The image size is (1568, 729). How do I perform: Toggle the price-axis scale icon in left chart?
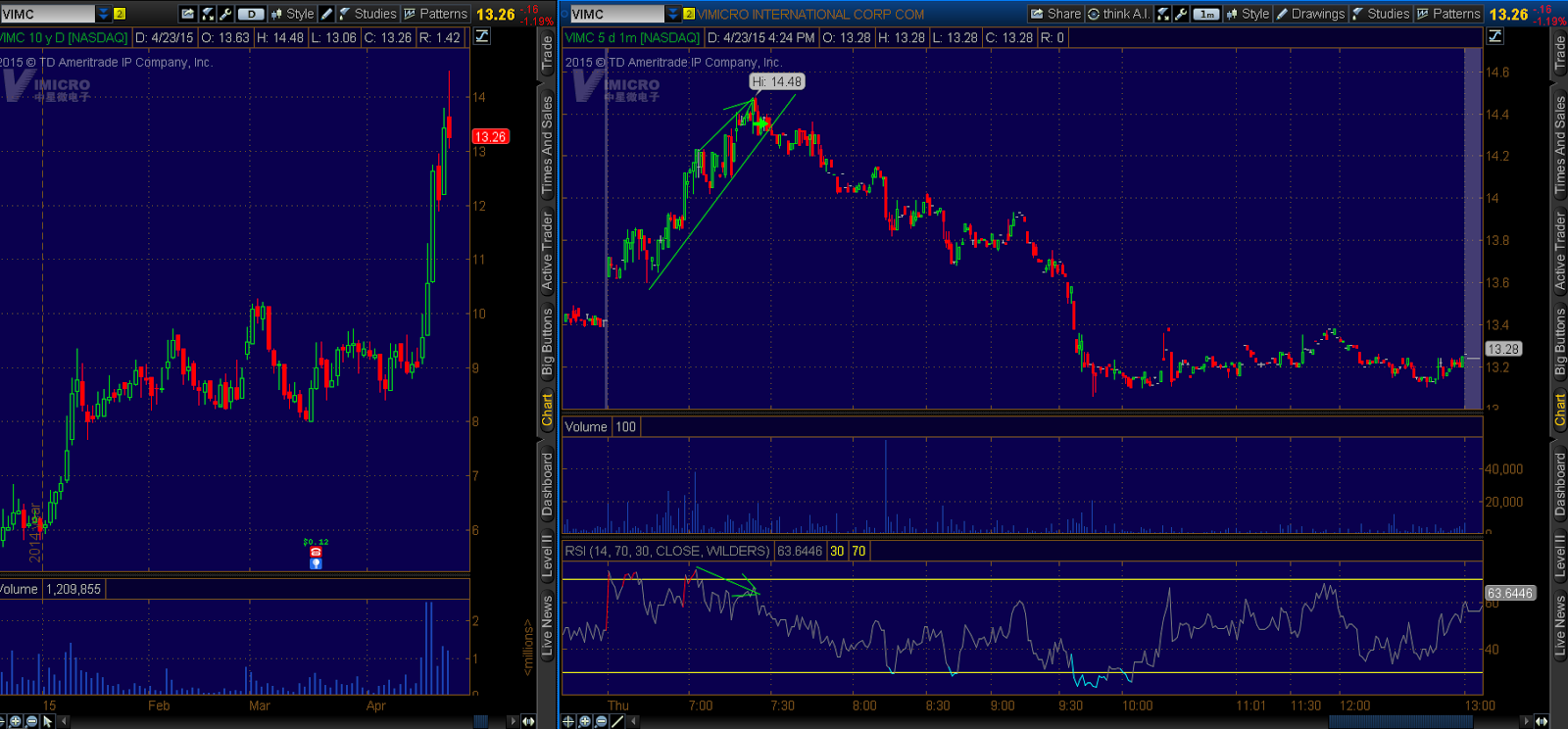tap(482, 36)
